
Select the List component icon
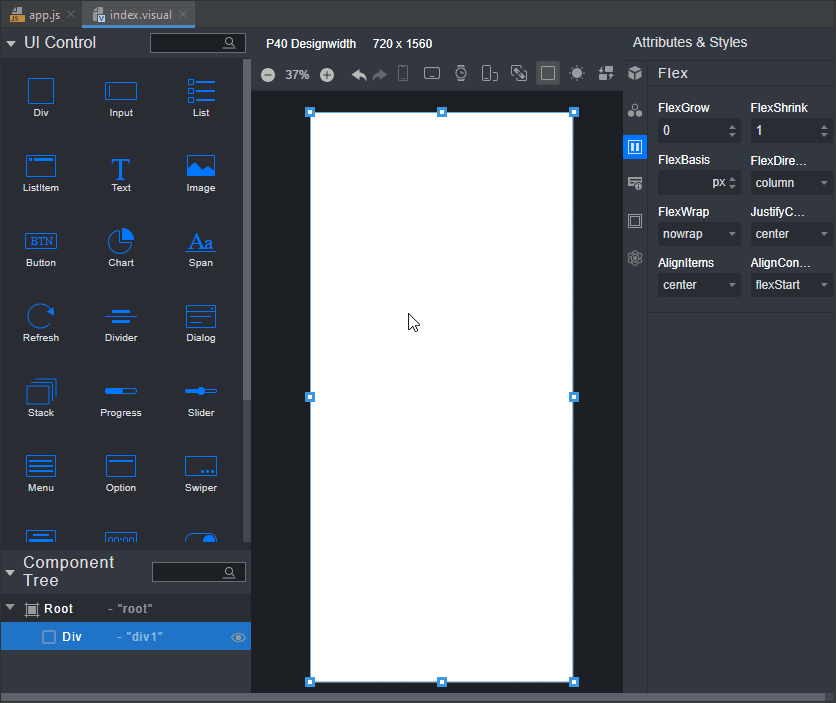tap(201, 91)
